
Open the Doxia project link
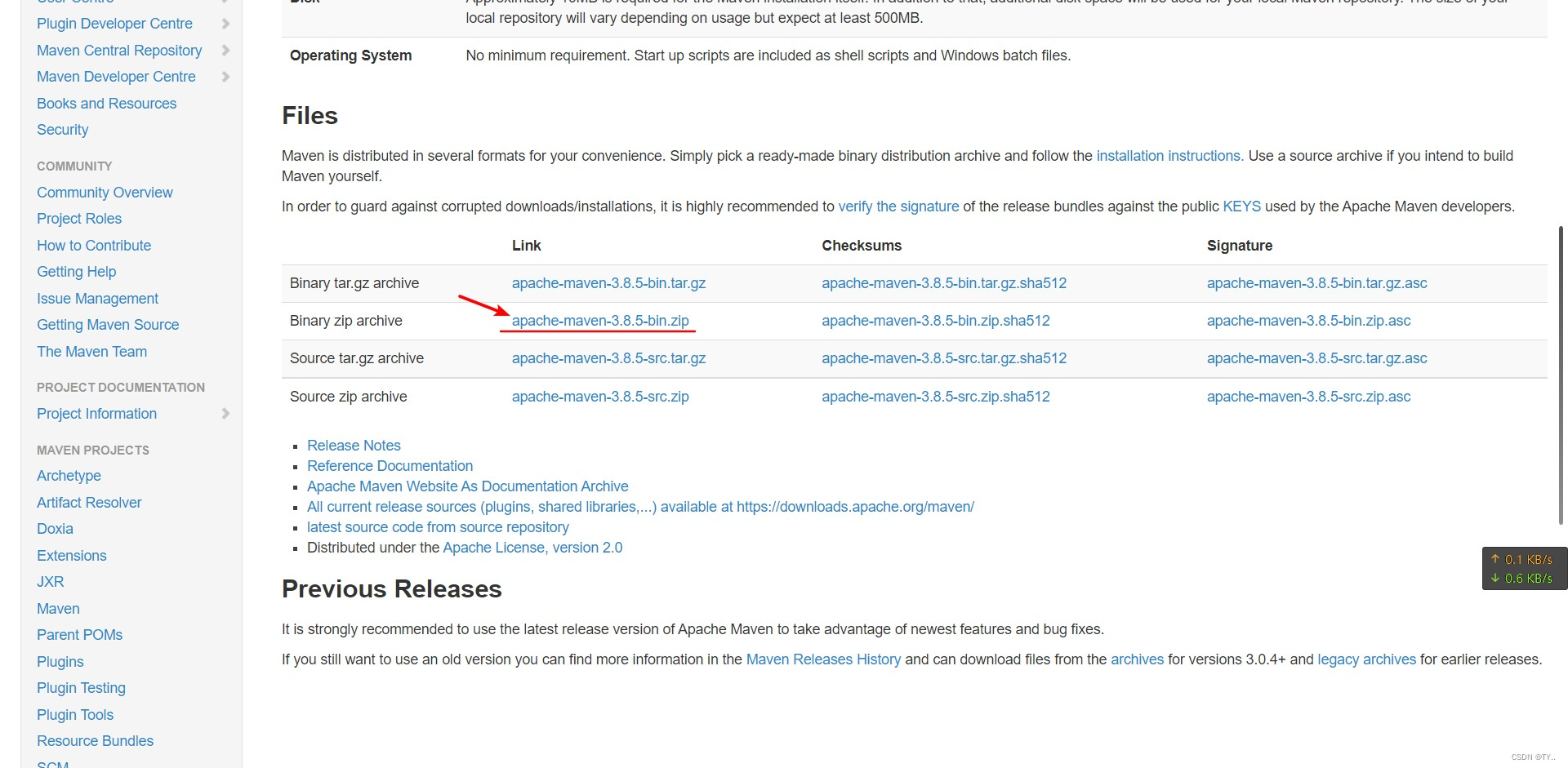pyautogui.click(x=55, y=529)
